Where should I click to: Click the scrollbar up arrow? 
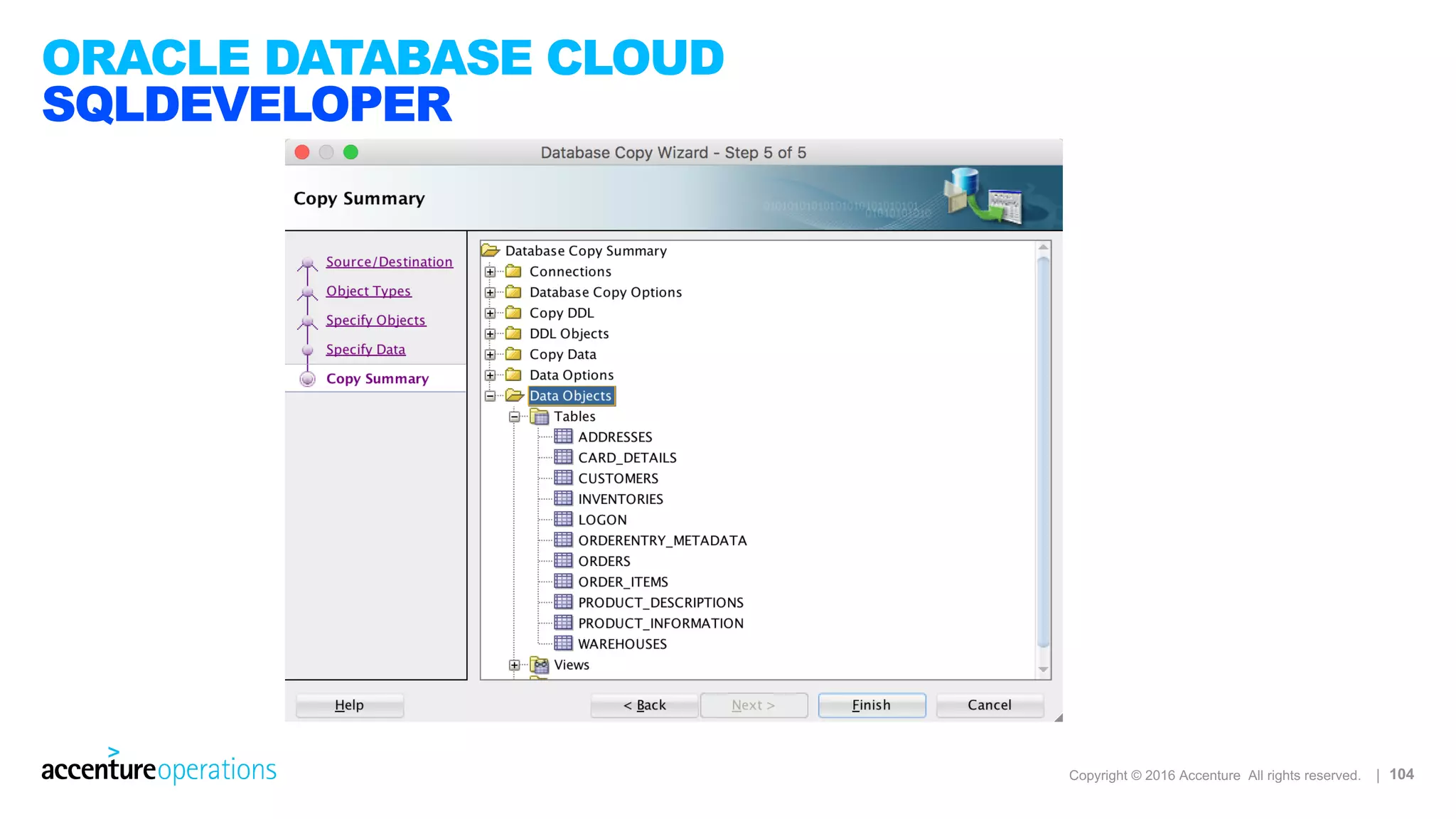1043,247
